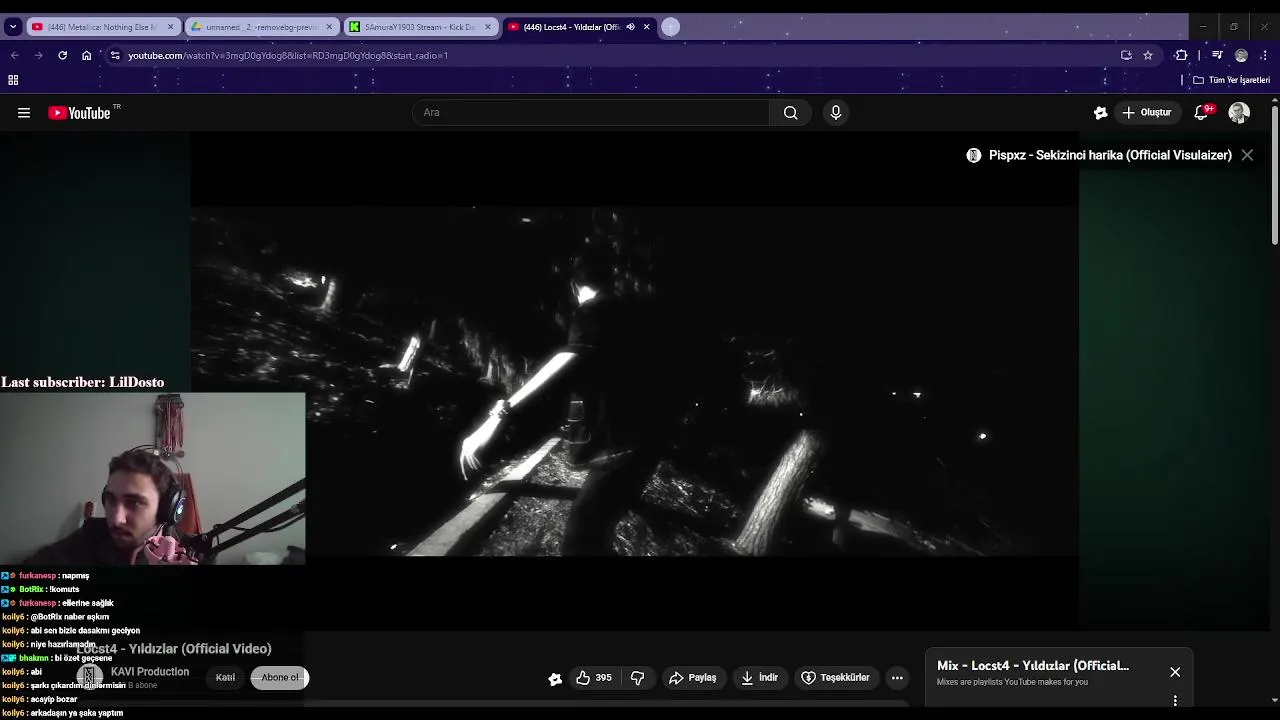Viewport: 1280px width, 720px height.
Task: Close the SAmuraY1903 Stream tab
Action: (488, 27)
